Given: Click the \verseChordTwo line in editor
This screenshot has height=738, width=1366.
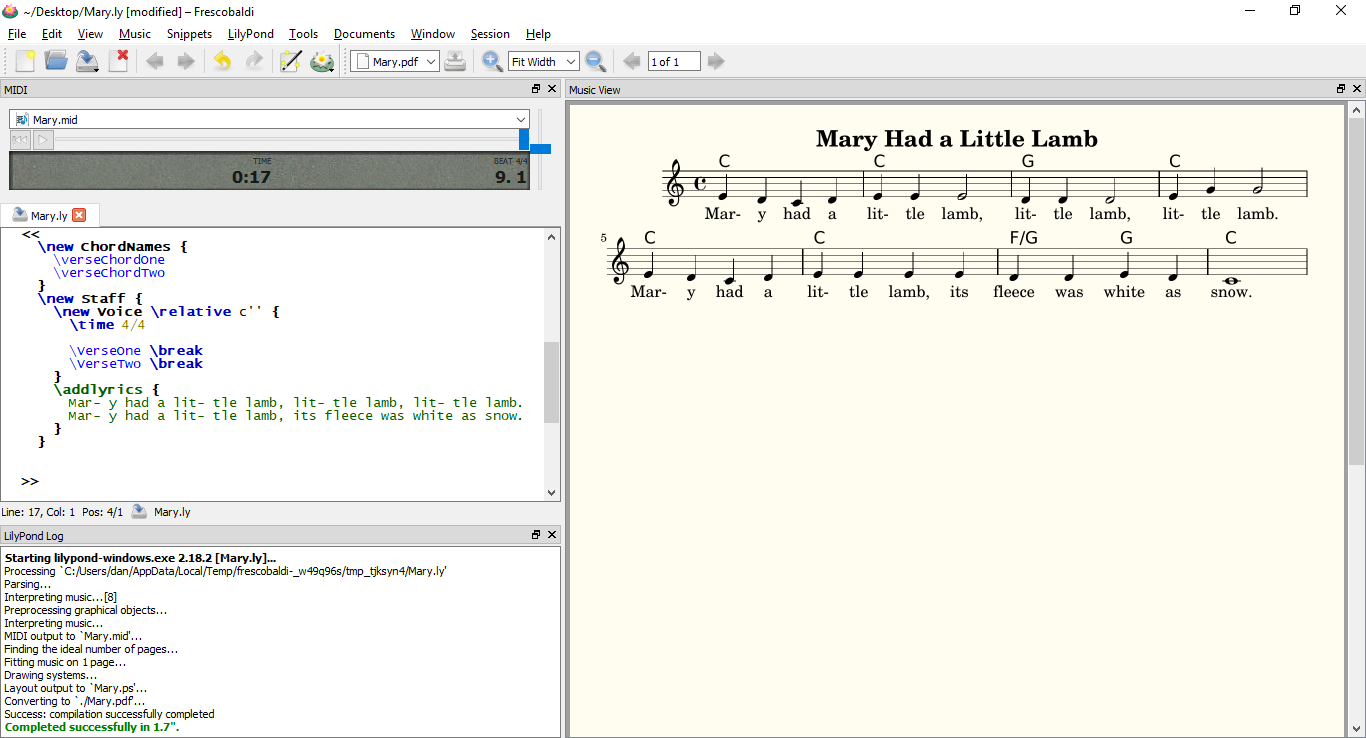Looking at the screenshot, I should 109,272.
